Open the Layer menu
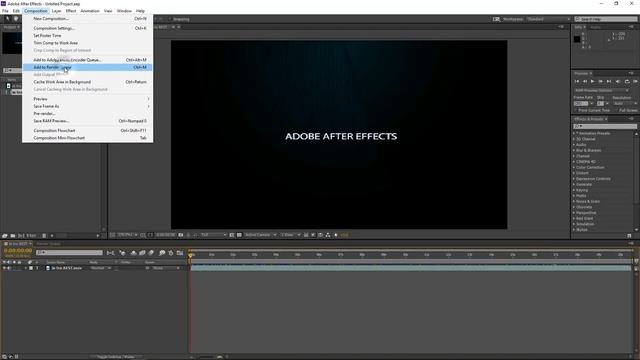The width and height of the screenshot is (640, 360). coord(56,11)
